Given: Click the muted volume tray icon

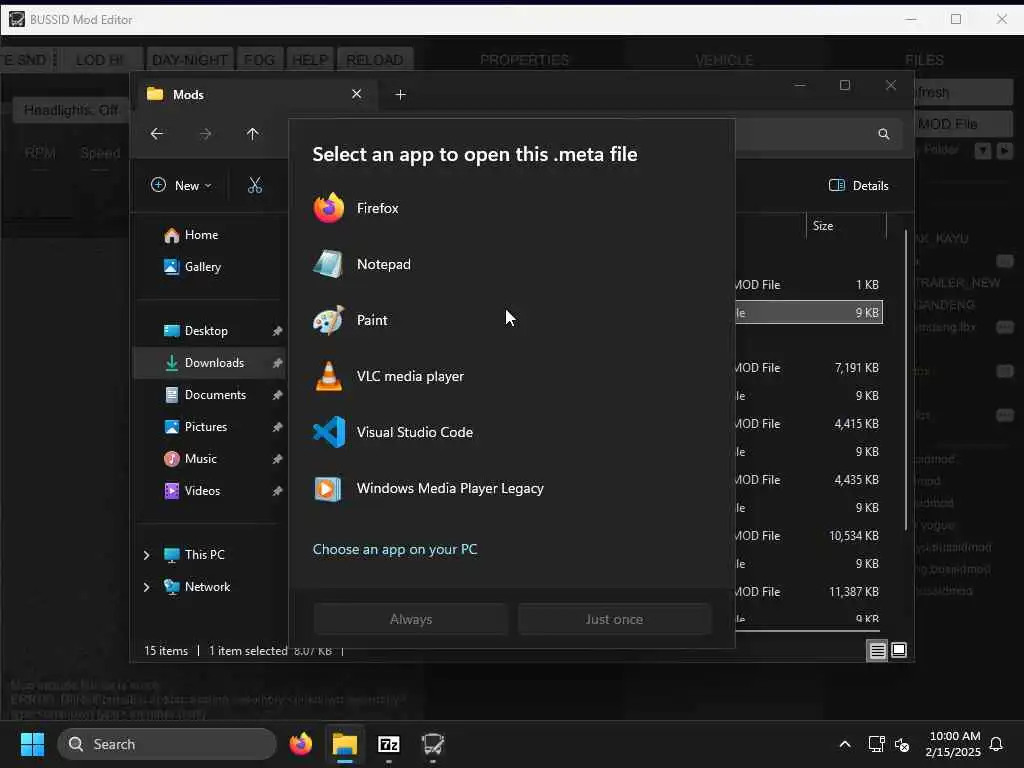Looking at the screenshot, I should (x=902, y=744).
